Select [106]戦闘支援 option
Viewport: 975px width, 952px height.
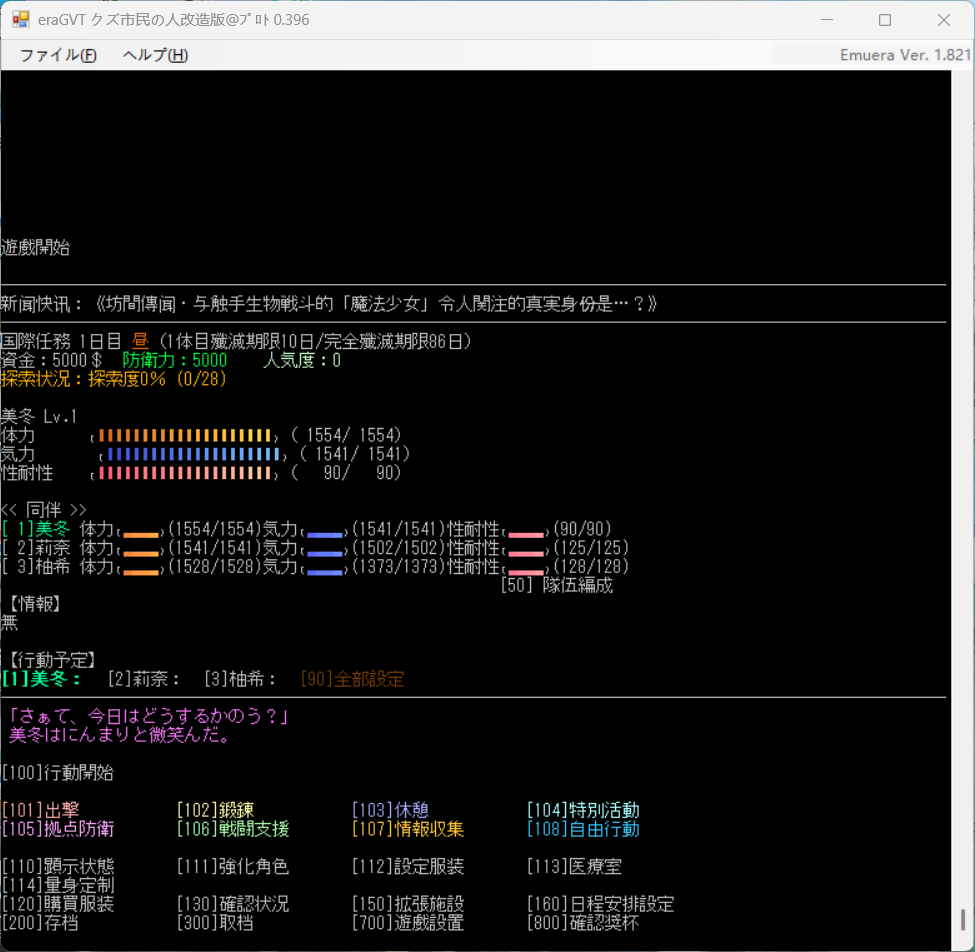(x=233, y=829)
